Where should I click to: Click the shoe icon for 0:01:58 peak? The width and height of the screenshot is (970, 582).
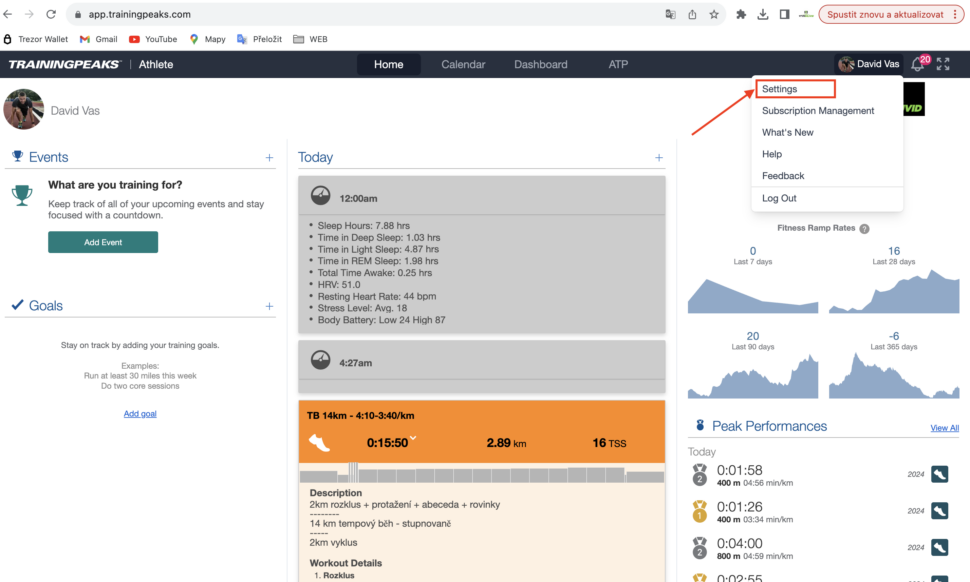pyautogui.click(x=940, y=474)
